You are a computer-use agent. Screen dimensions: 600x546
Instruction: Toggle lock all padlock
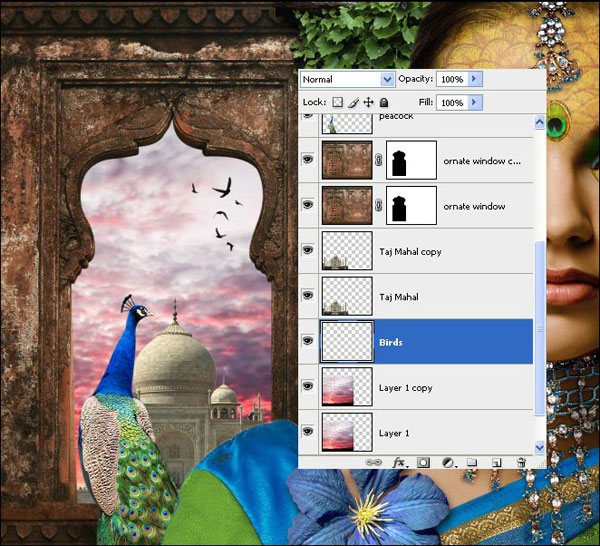[x=384, y=102]
